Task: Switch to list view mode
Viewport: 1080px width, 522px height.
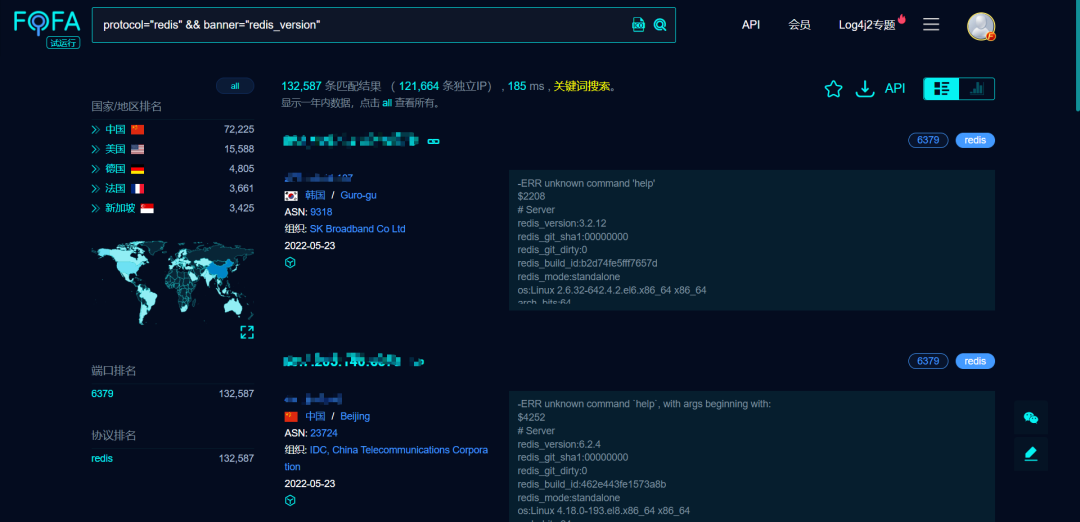Action: coord(941,88)
